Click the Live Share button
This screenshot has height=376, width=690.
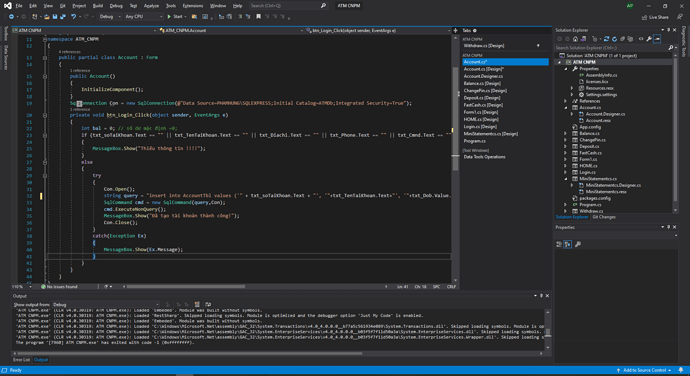[655, 17]
